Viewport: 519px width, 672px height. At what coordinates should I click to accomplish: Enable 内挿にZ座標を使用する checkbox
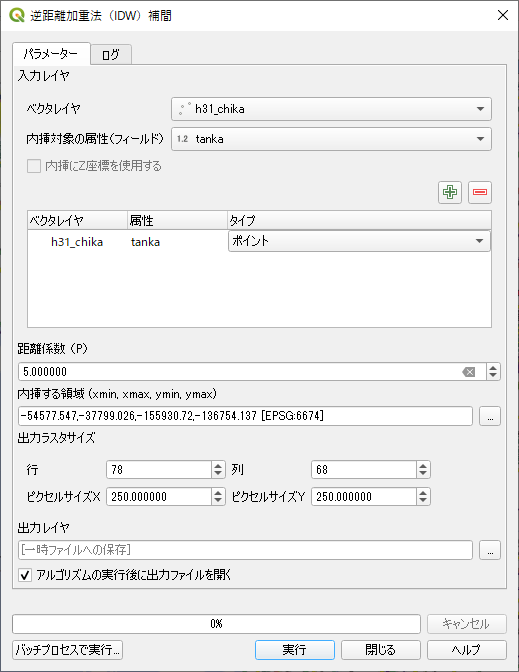click(x=34, y=166)
